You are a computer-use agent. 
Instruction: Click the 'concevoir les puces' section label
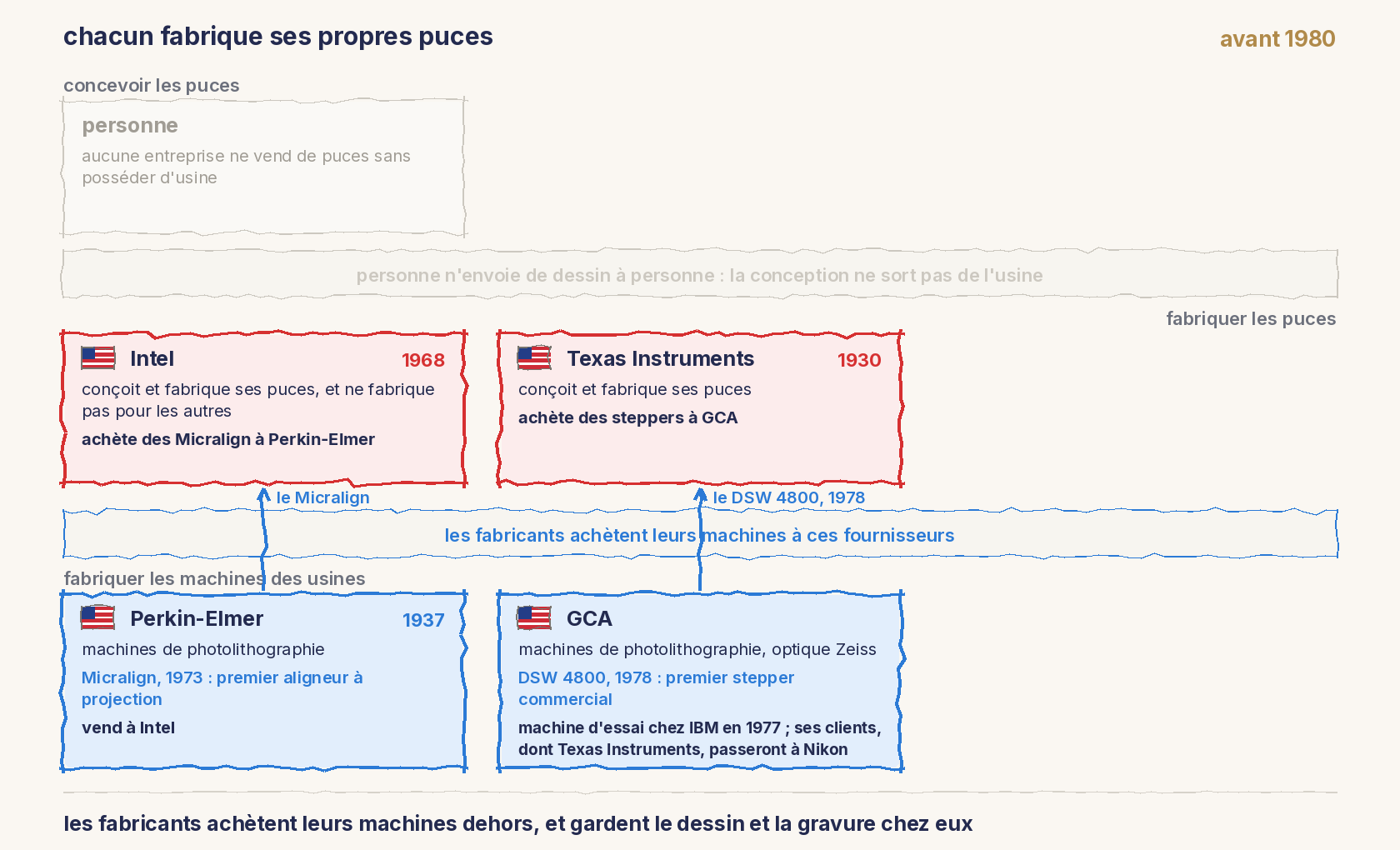[x=152, y=86]
